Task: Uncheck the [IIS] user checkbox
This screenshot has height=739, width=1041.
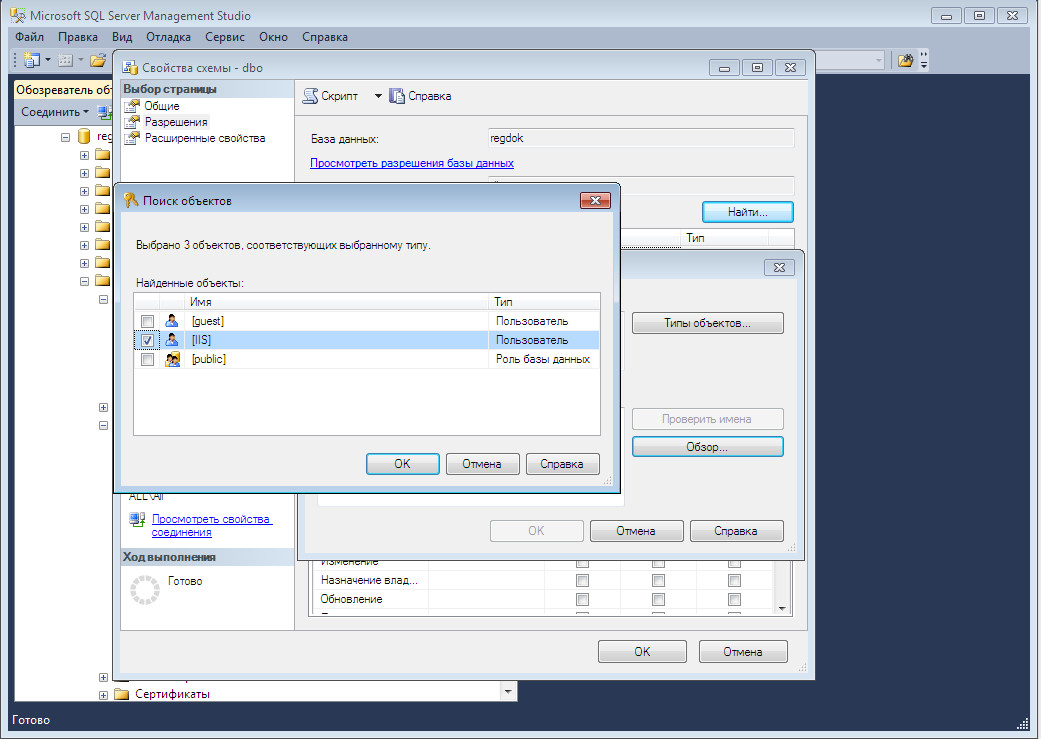Action: tap(147, 341)
